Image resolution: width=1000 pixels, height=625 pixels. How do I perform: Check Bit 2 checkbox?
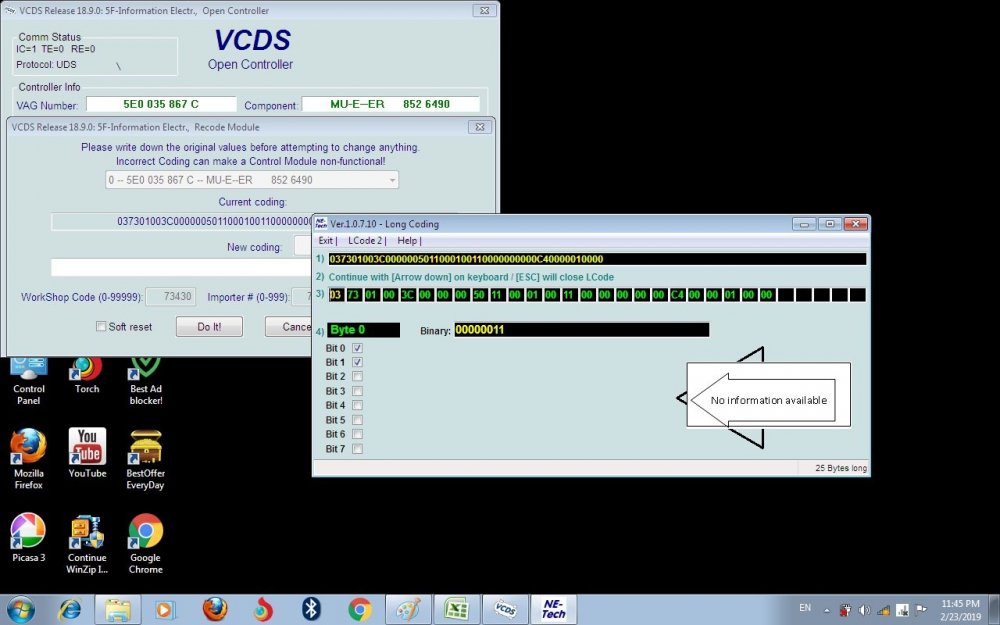[357, 376]
